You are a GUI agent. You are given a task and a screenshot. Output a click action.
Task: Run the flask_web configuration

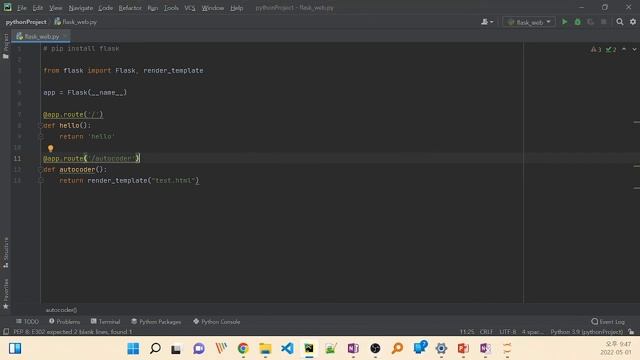click(564, 22)
